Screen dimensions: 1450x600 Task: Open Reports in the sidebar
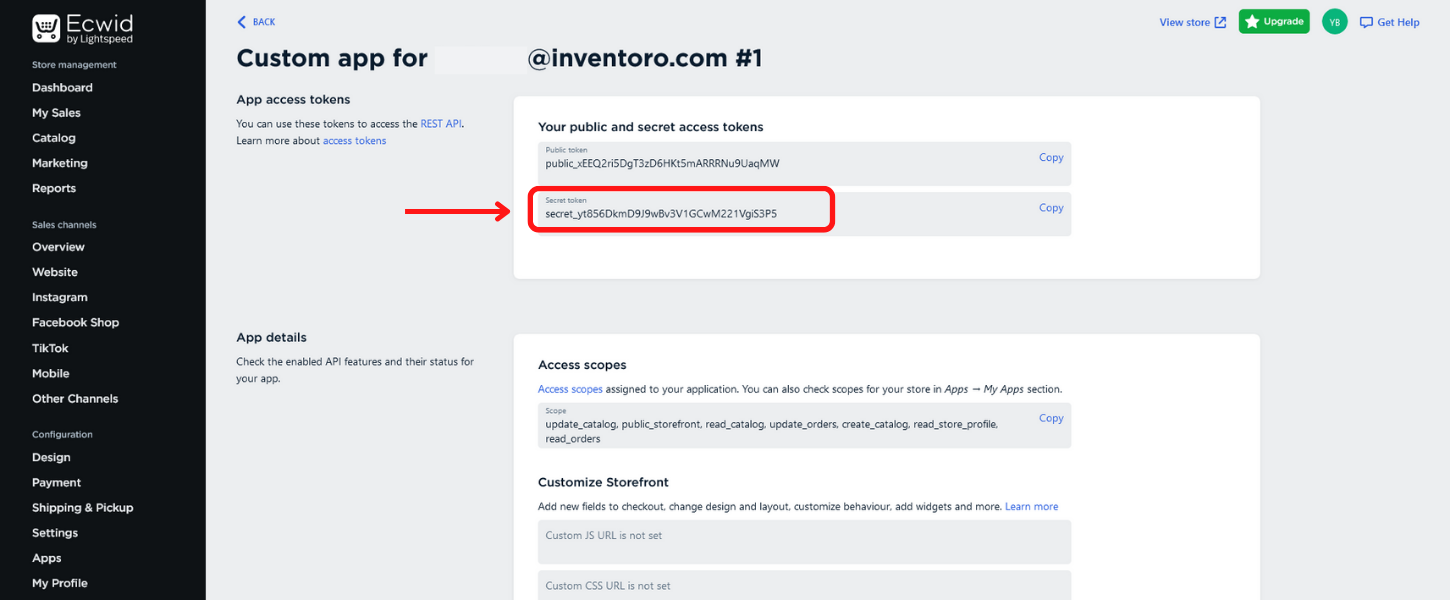pos(54,188)
